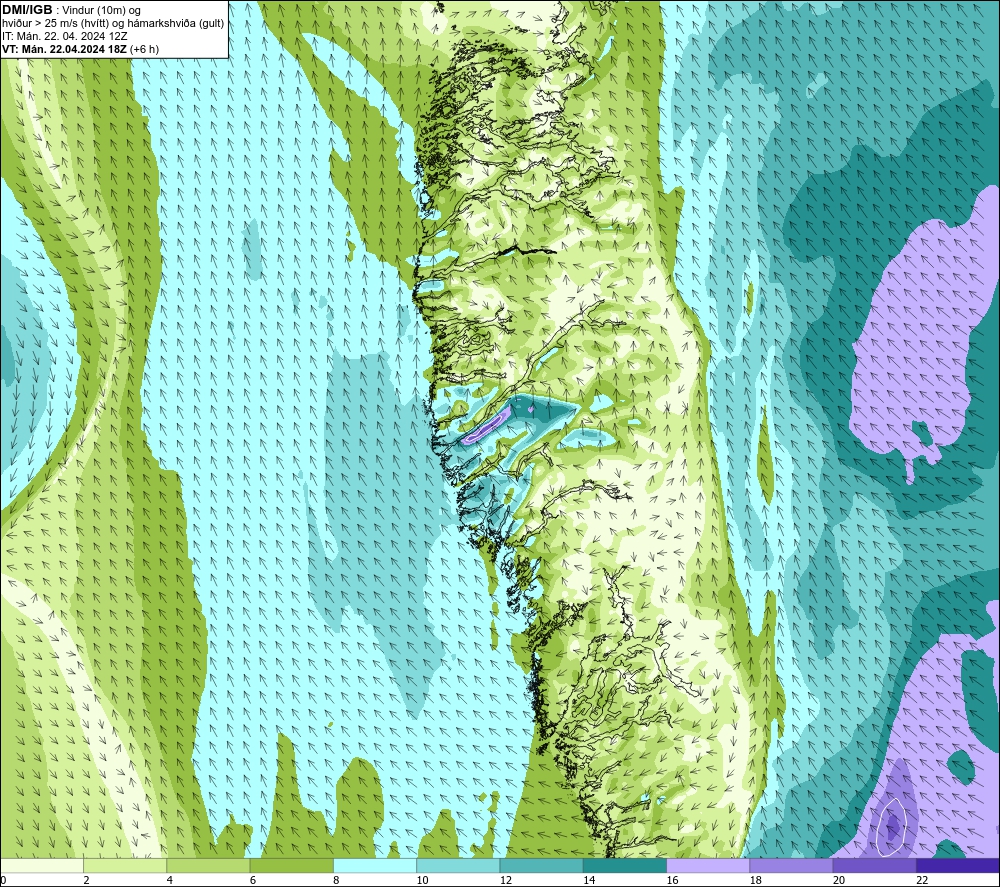Image resolution: width=1000 pixels, height=887 pixels.
Task: Click the legend scale label "22"
Action: tap(922, 880)
